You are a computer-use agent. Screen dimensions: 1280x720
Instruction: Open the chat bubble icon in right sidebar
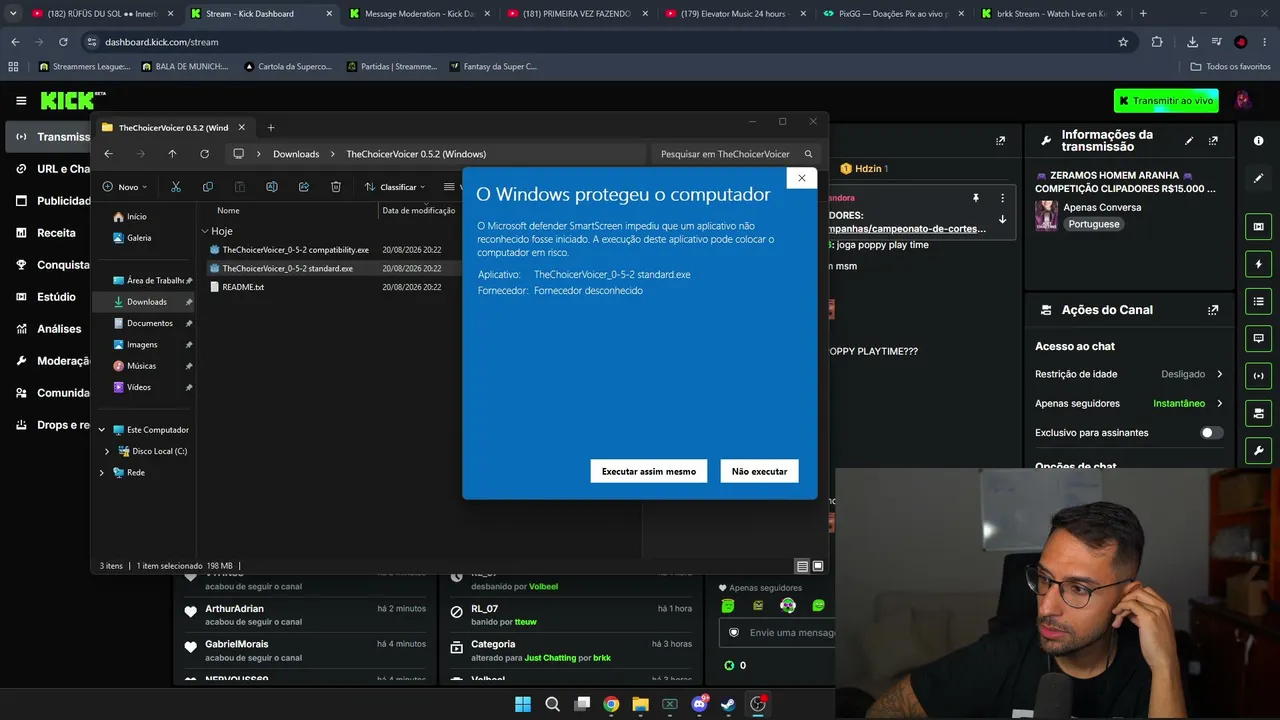point(1259,338)
